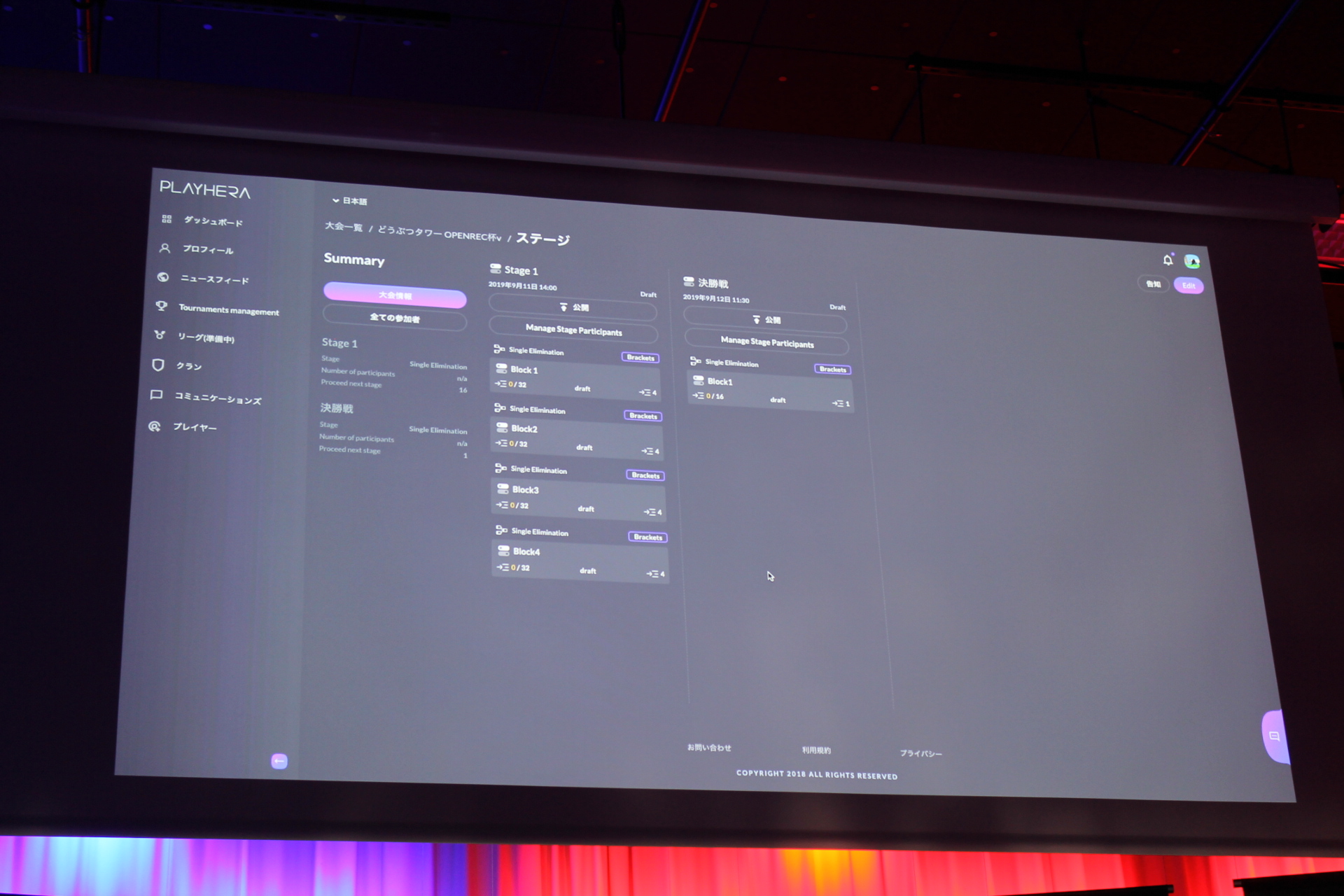Click the 大会情報 gradient button

(x=395, y=295)
